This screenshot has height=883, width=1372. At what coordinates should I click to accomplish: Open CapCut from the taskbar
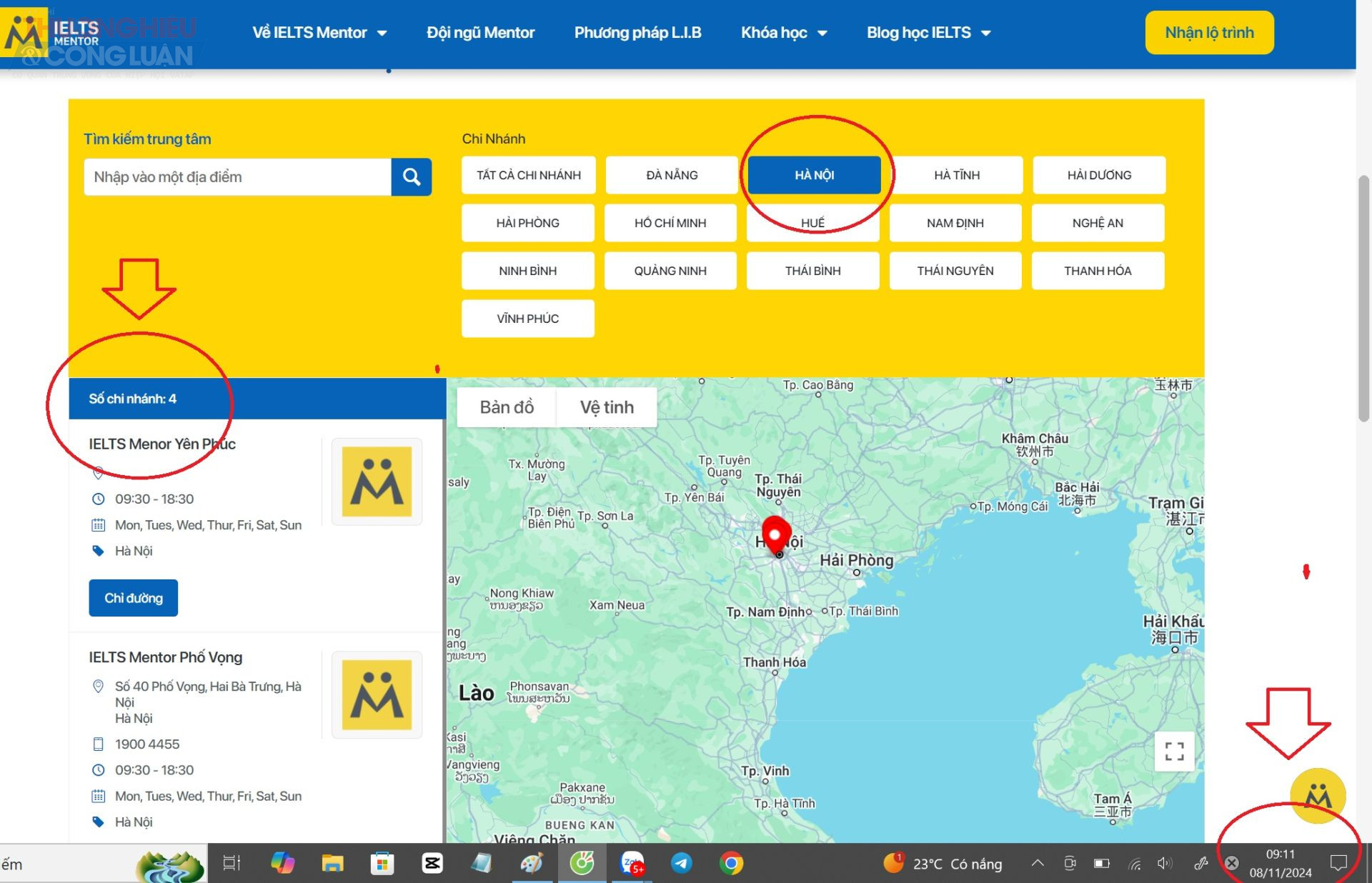tap(432, 863)
